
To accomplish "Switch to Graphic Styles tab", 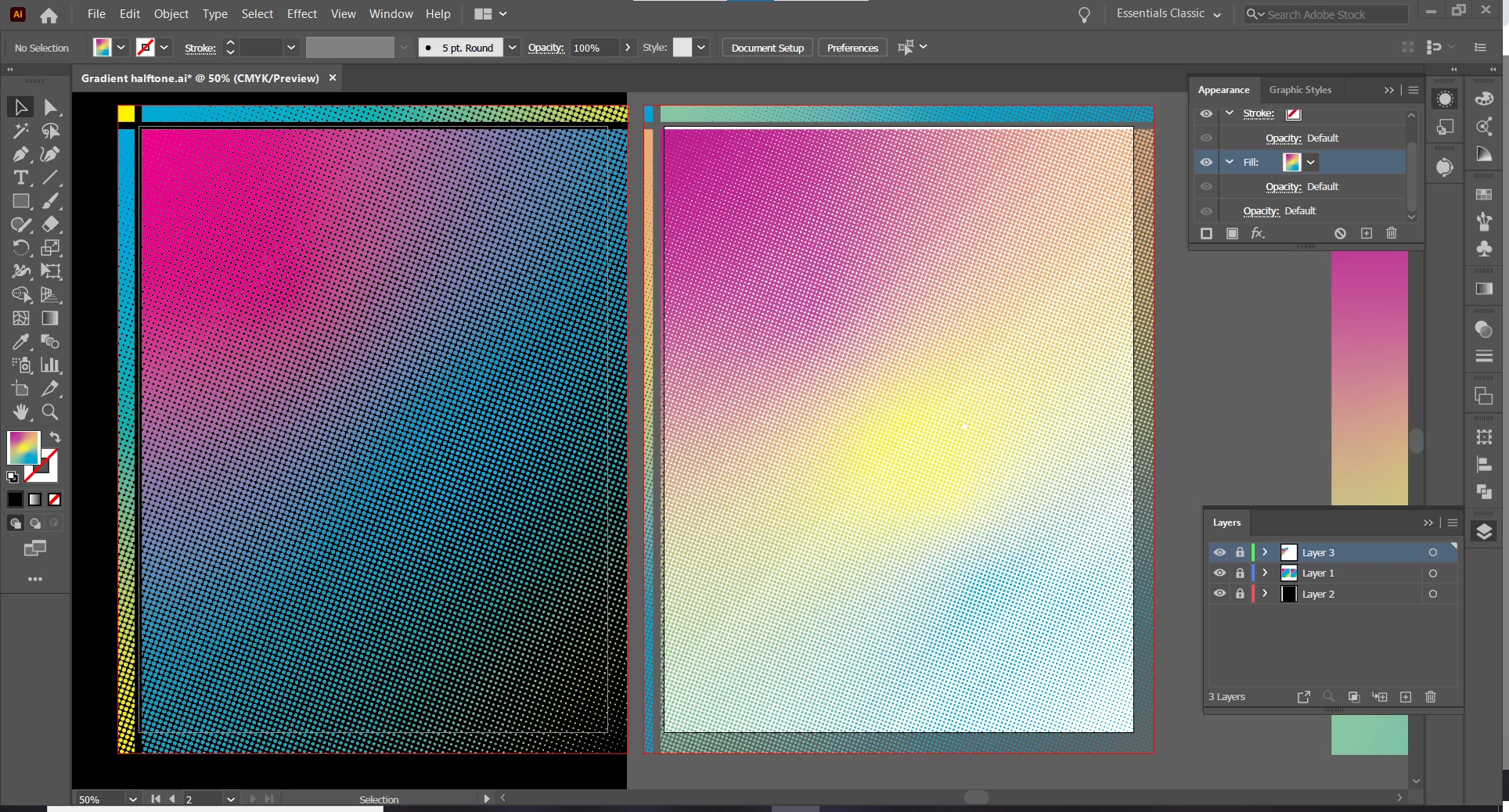I will 1300,90.
